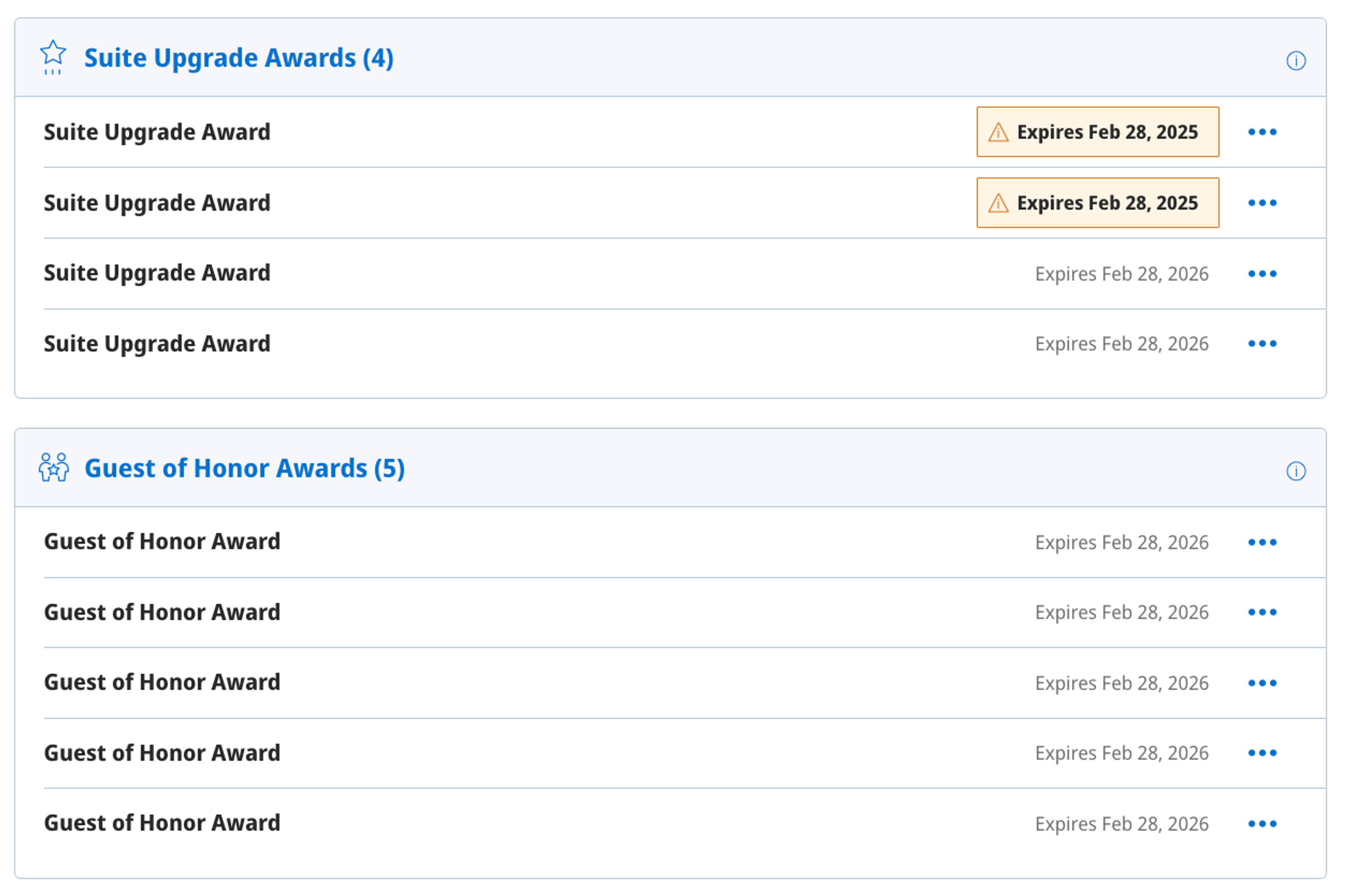This screenshot has width=1345, height=896.
Task: Expand actions menu for fourth Guest of Honor Award
Action: (x=1262, y=753)
